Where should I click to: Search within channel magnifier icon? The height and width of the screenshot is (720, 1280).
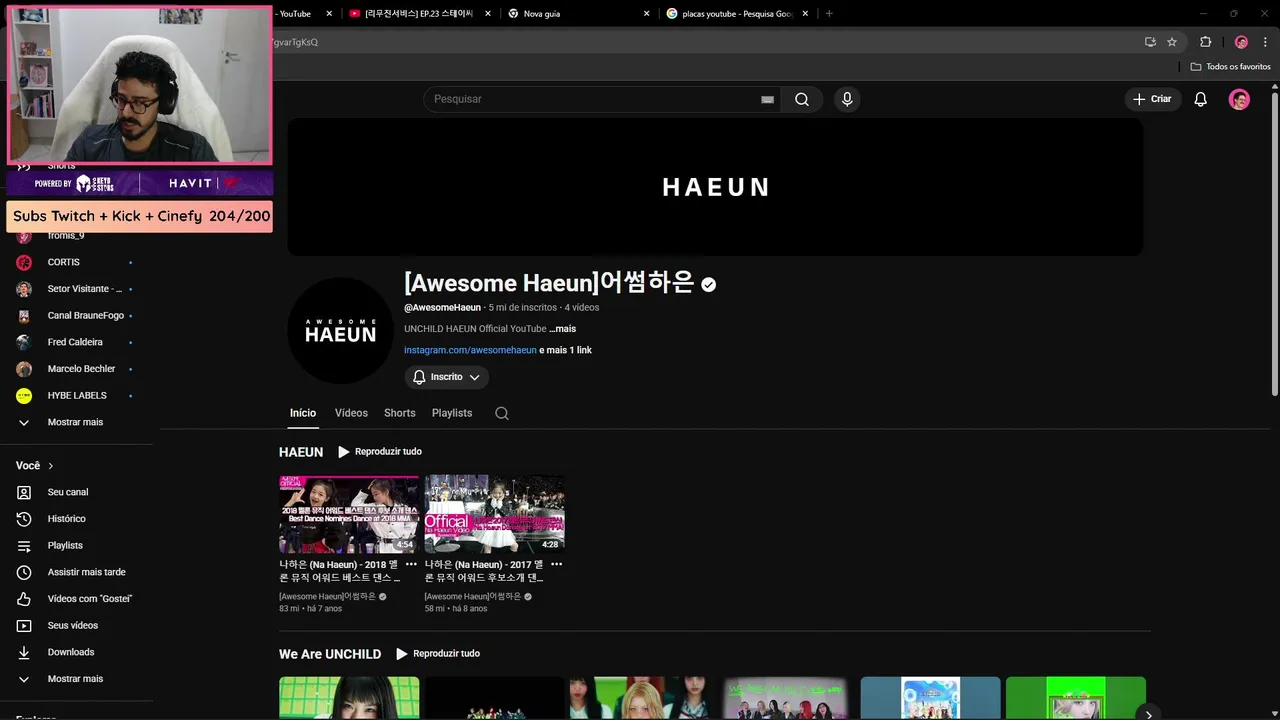point(502,413)
